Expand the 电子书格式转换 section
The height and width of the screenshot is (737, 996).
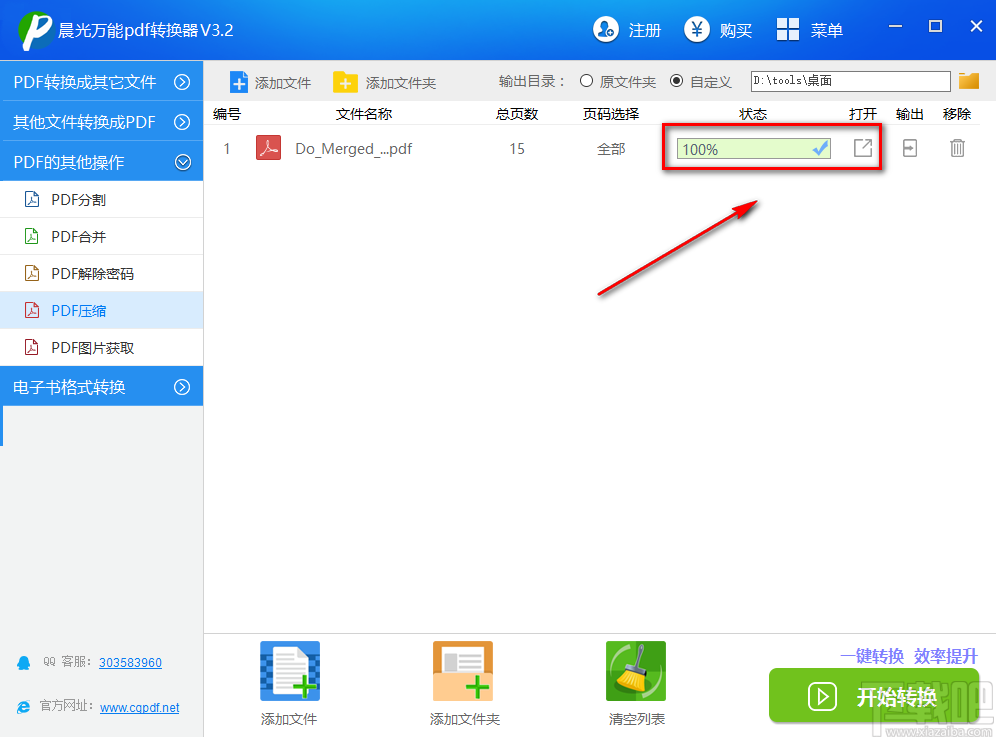(102, 386)
